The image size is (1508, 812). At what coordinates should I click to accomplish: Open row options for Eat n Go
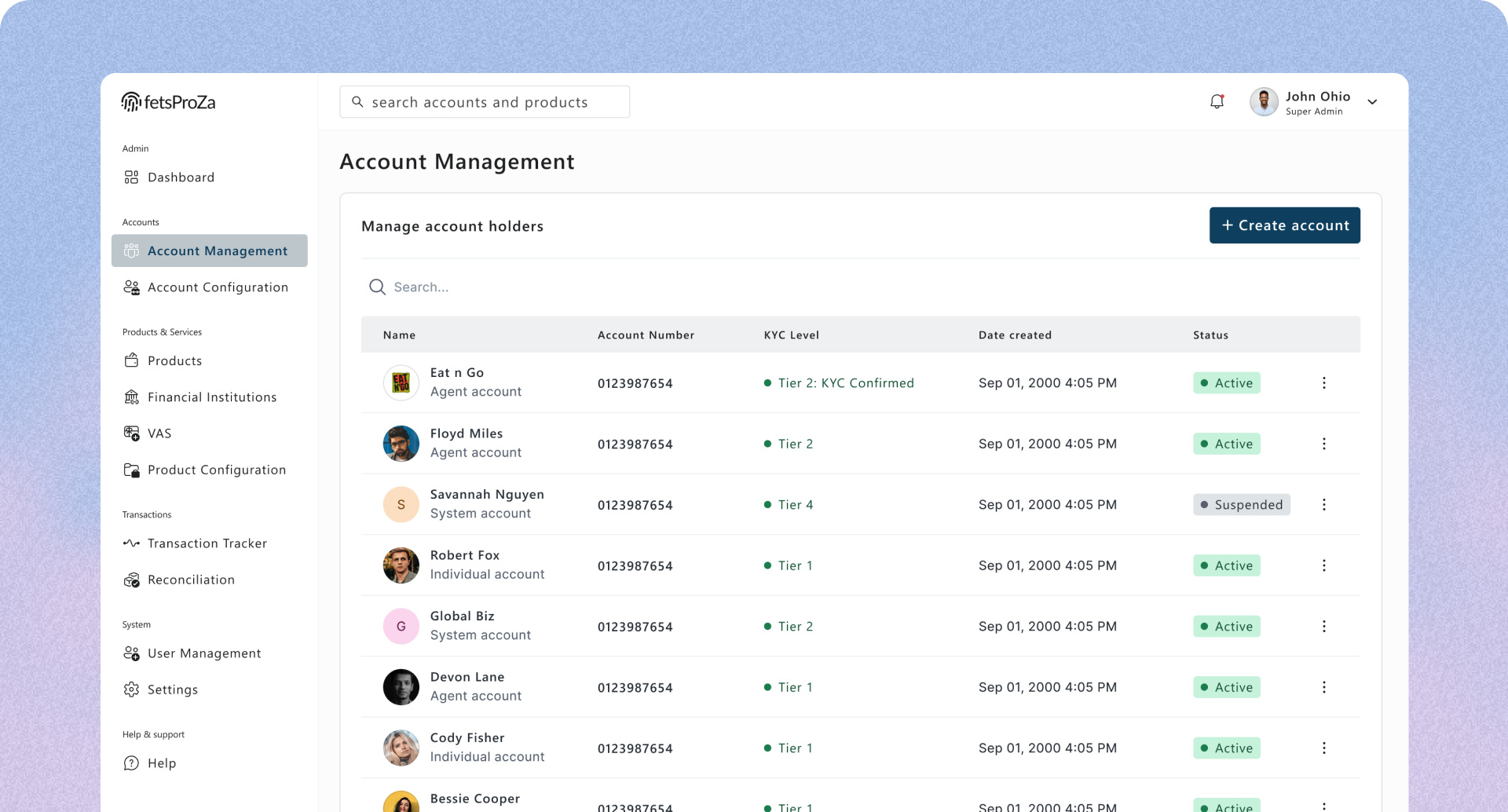pyautogui.click(x=1324, y=383)
